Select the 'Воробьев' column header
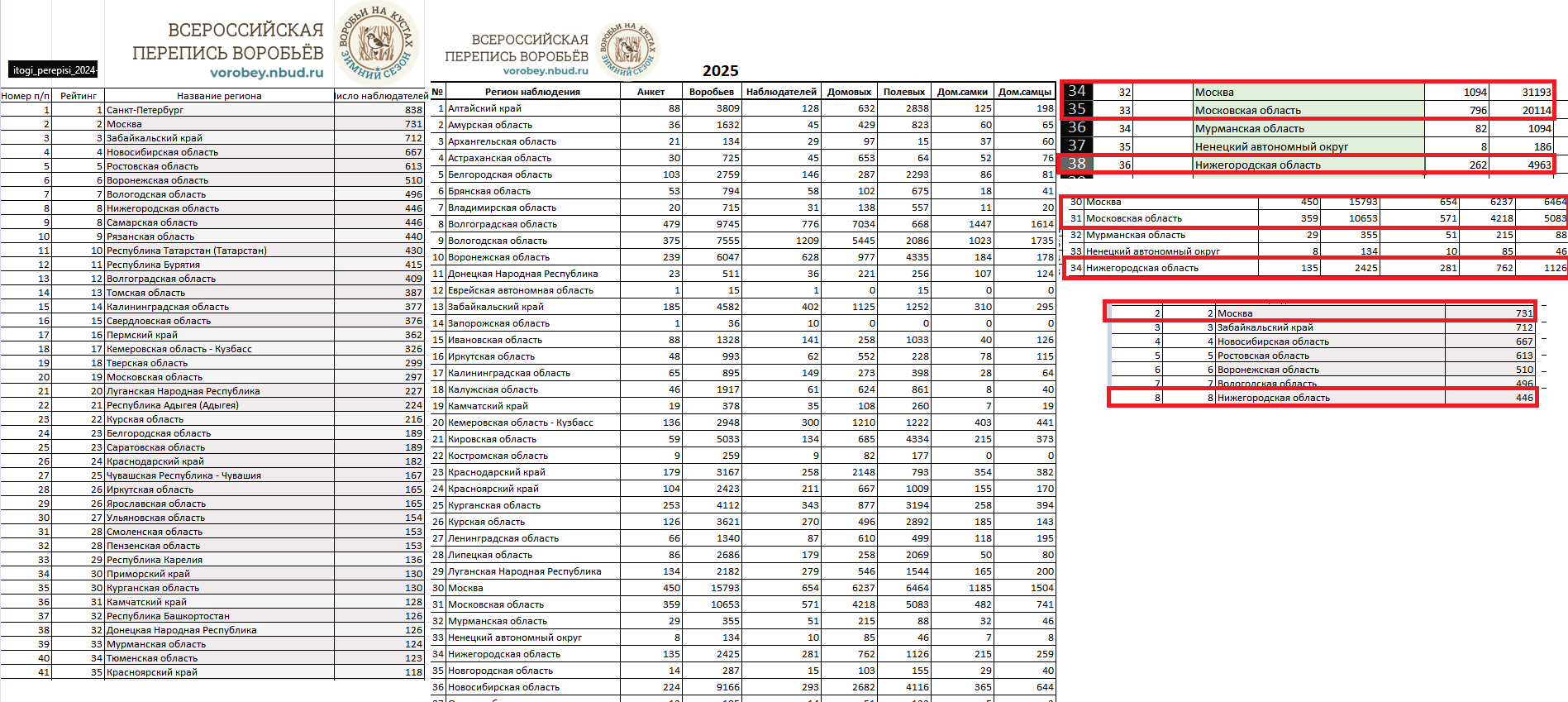 coord(712,92)
